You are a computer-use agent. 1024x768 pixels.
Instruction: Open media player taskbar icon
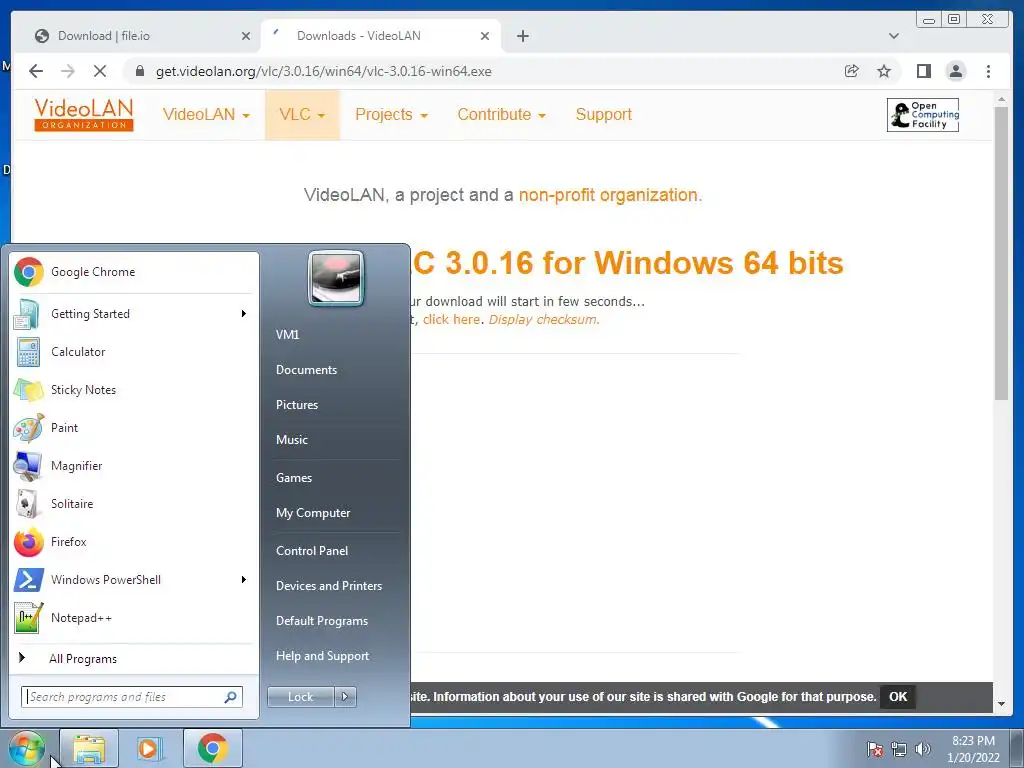(x=149, y=748)
